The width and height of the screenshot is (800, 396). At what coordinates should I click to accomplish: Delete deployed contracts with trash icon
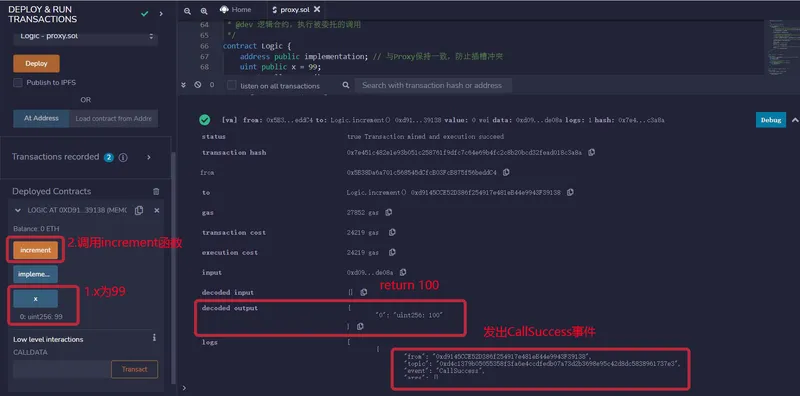tap(156, 191)
